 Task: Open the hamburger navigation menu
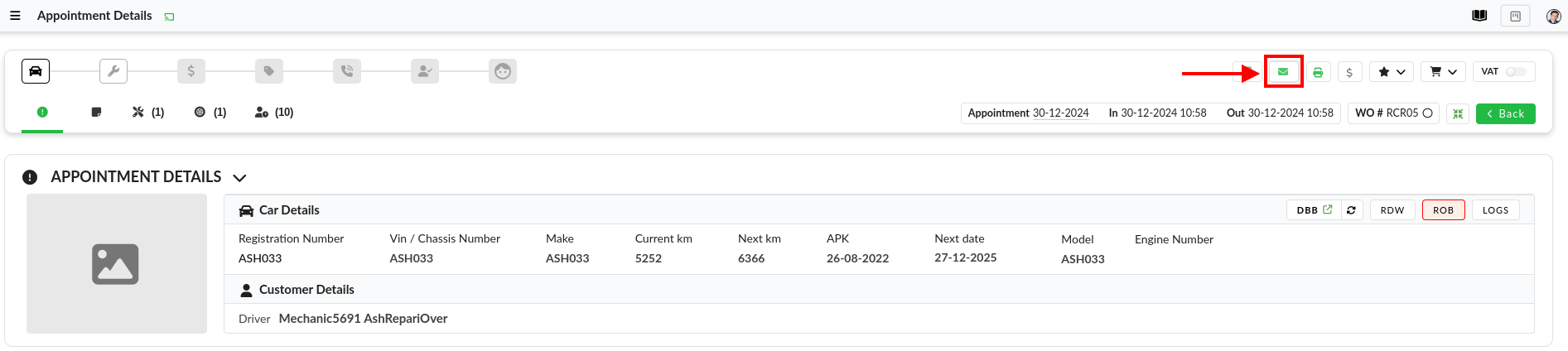click(15, 16)
